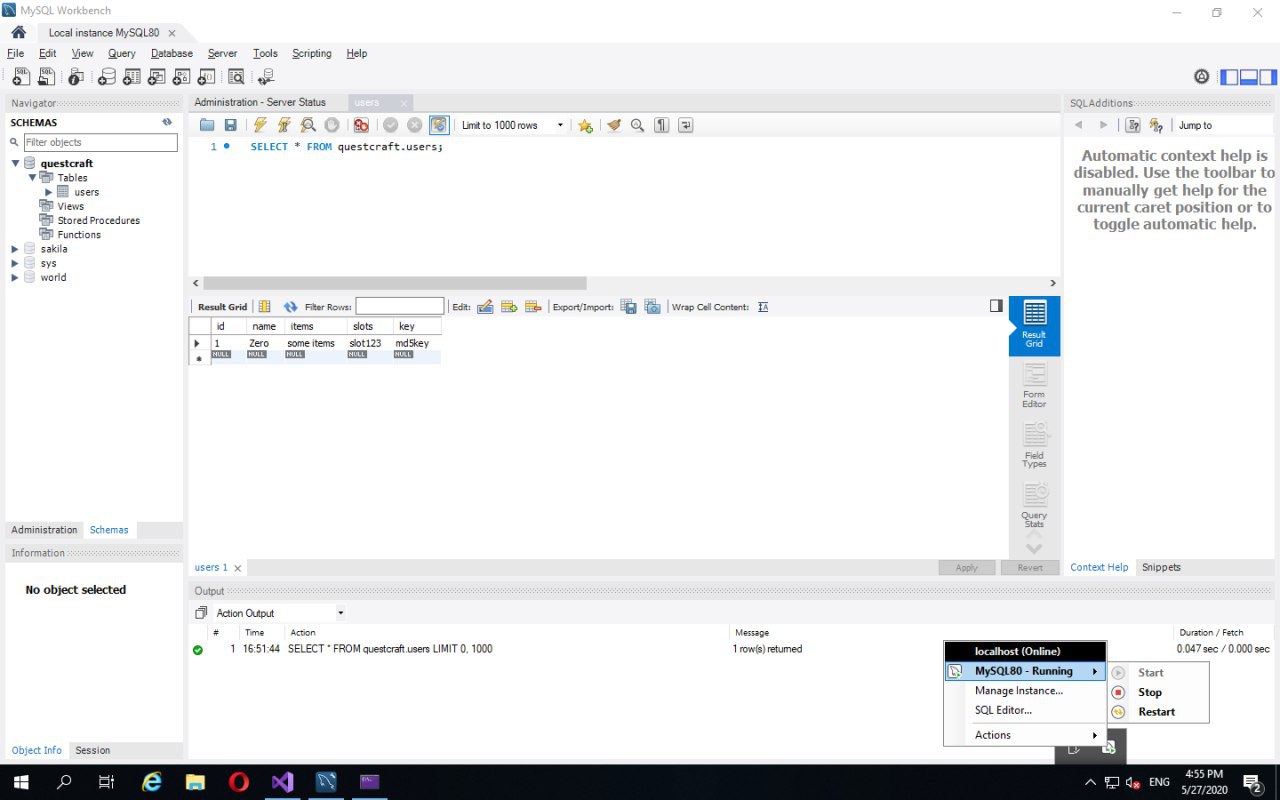The width and height of the screenshot is (1280, 800).
Task: Refresh schemas list icon
Action: [x=167, y=122]
